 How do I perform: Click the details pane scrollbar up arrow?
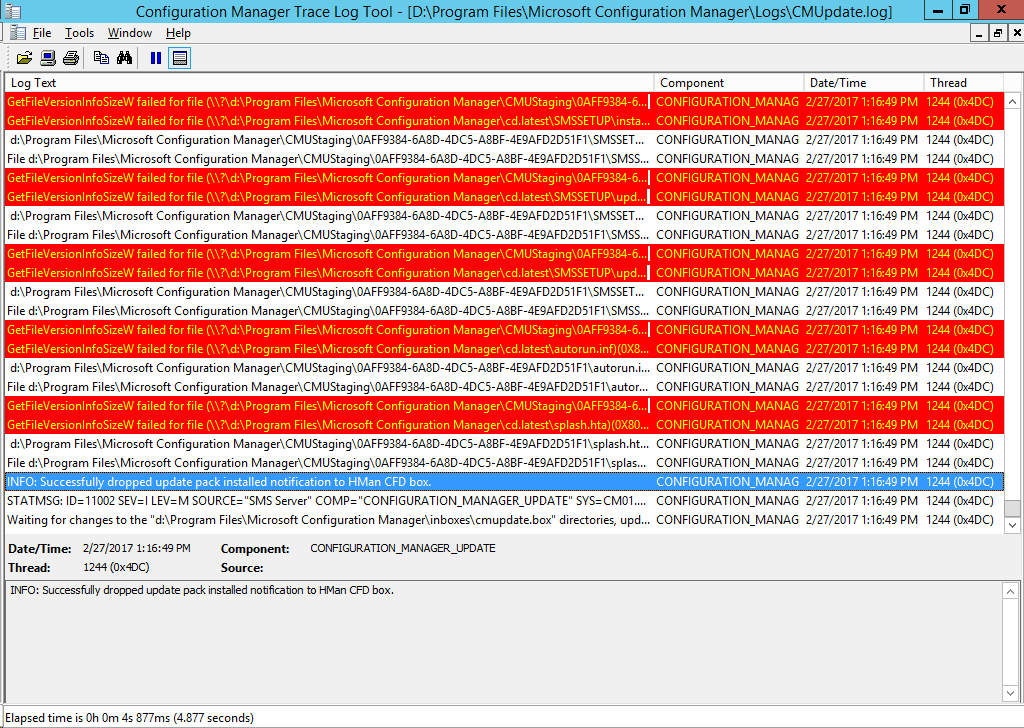pyautogui.click(x=1010, y=592)
